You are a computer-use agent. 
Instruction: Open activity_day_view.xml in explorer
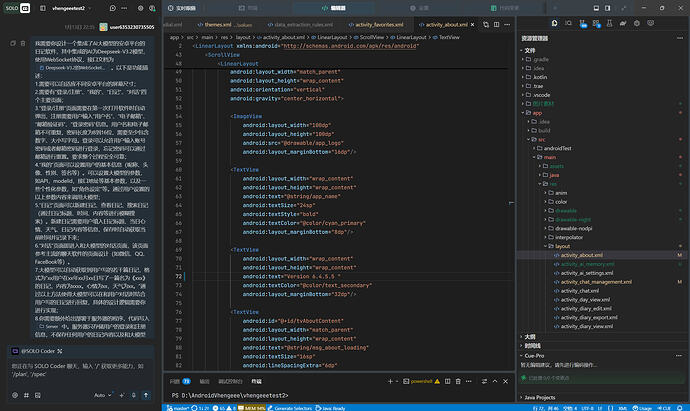coord(585,300)
